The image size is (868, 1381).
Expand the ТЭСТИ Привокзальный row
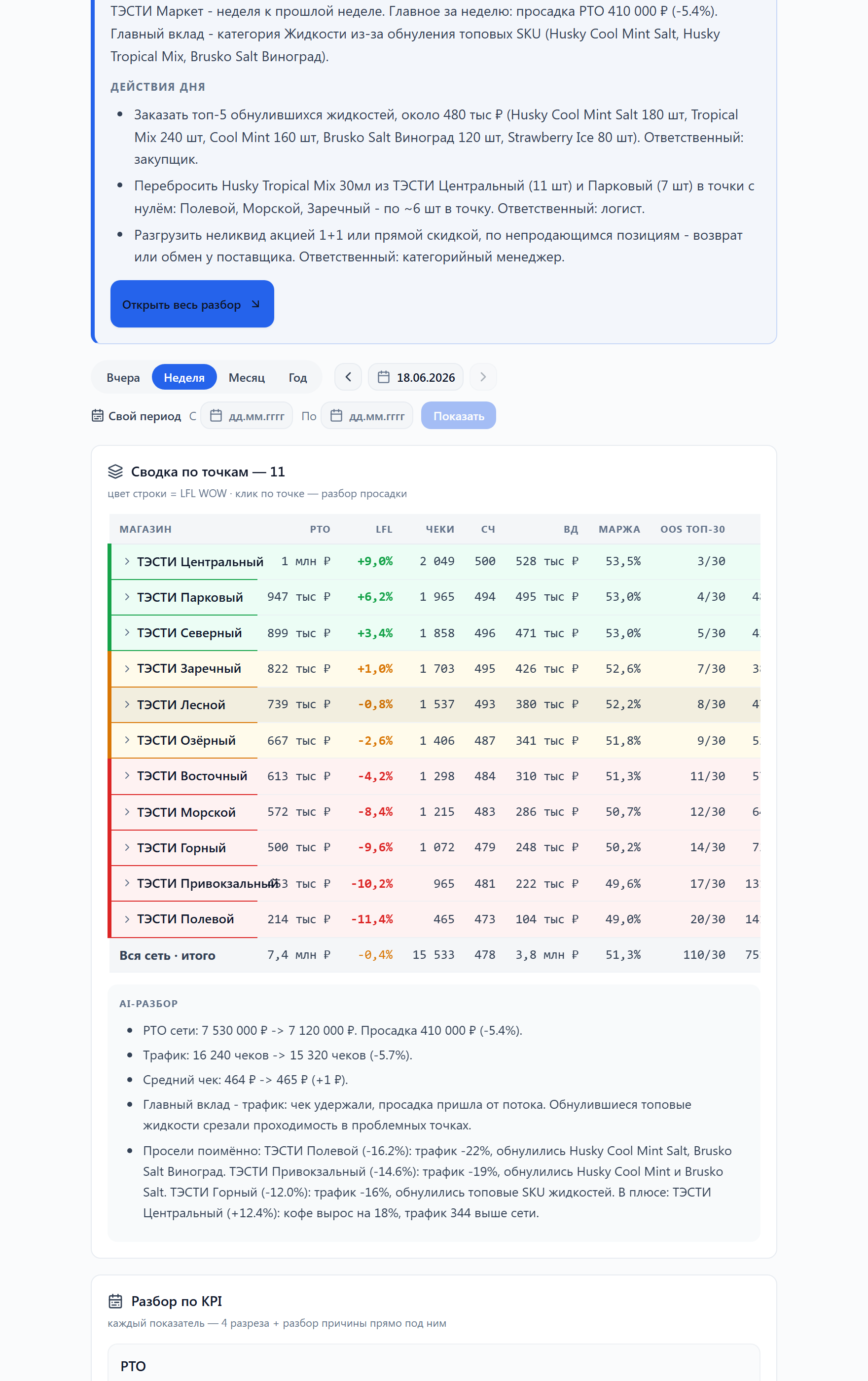pos(127,883)
